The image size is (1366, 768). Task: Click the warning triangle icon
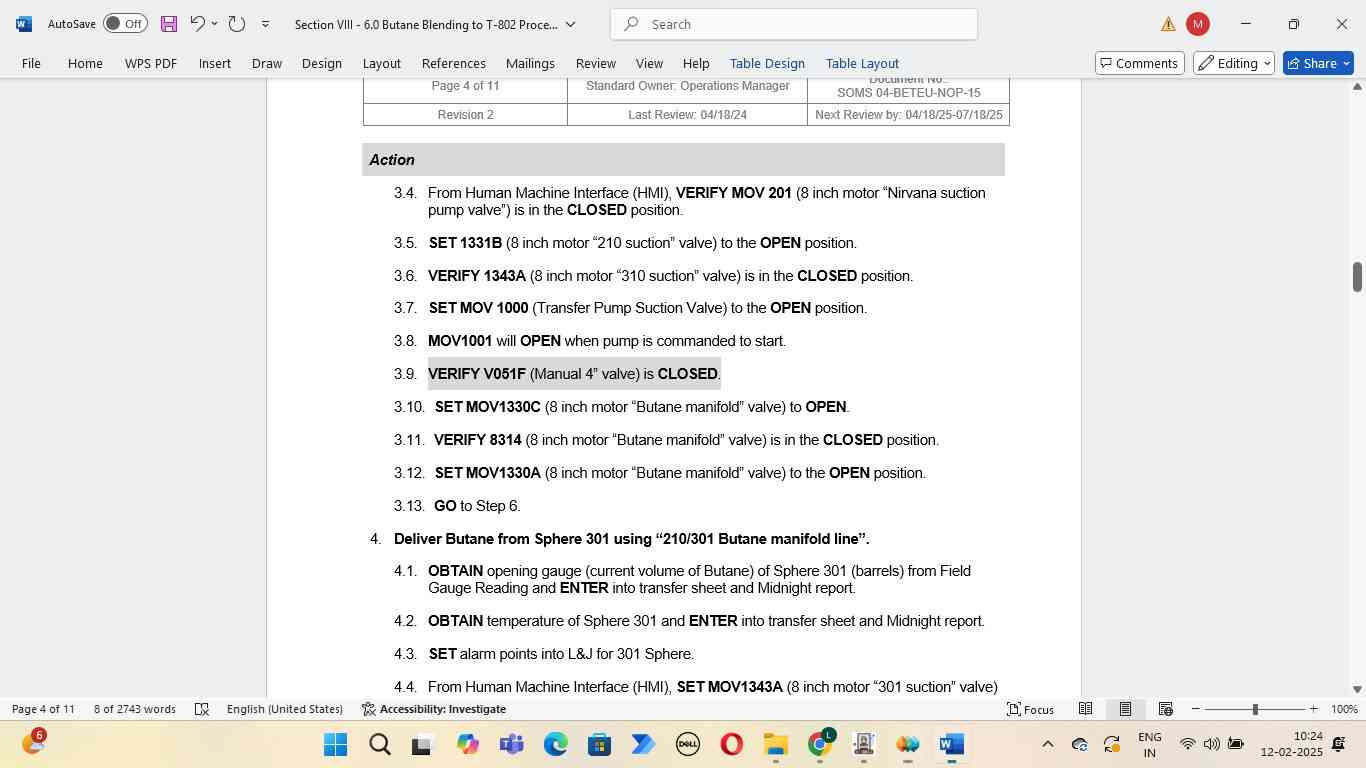[x=1168, y=24]
